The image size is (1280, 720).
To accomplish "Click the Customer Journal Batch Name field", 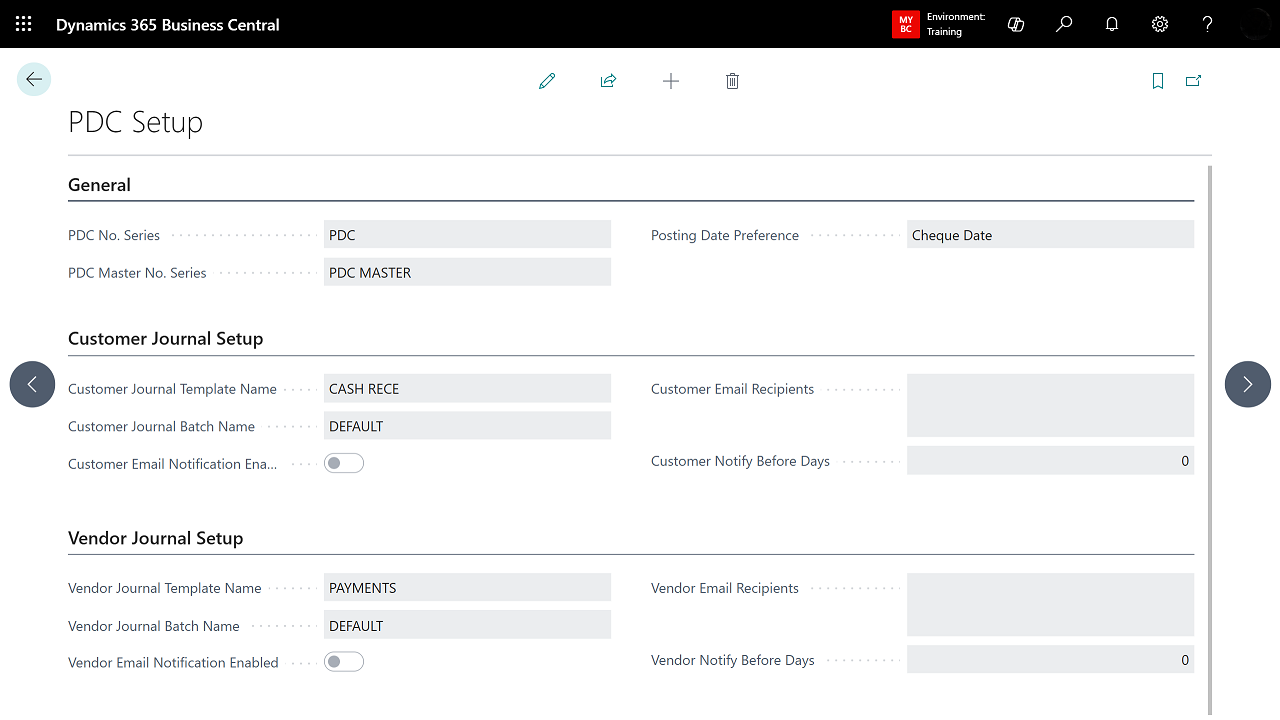I will point(467,426).
